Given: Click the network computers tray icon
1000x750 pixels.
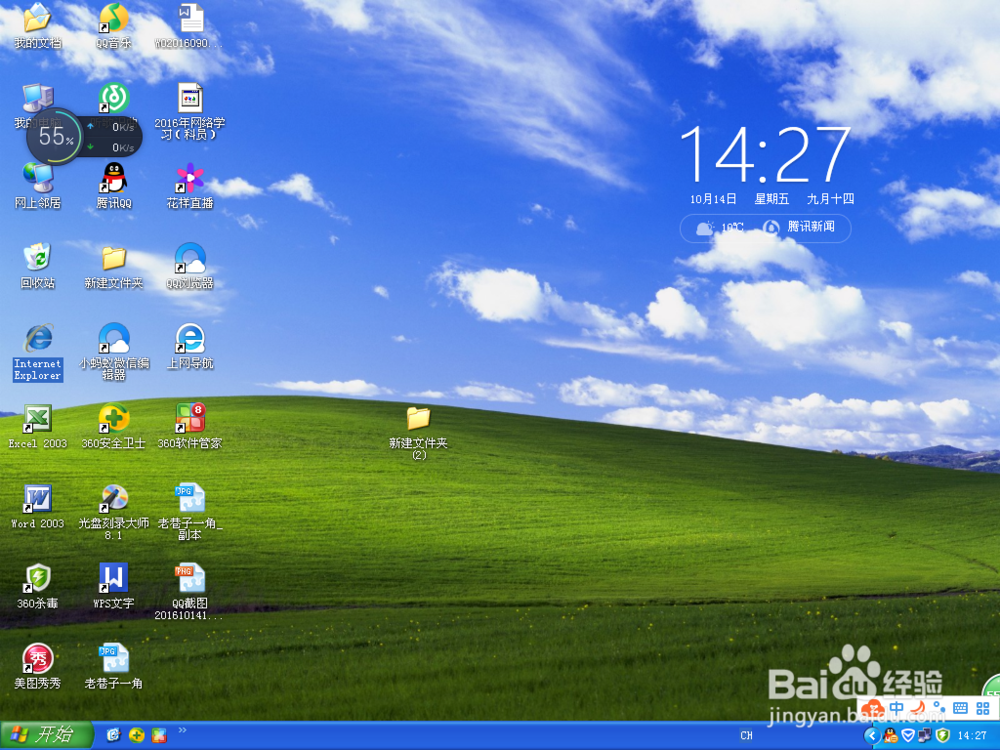Looking at the screenshot, I should pyautogui.click(x=925, y=736).
